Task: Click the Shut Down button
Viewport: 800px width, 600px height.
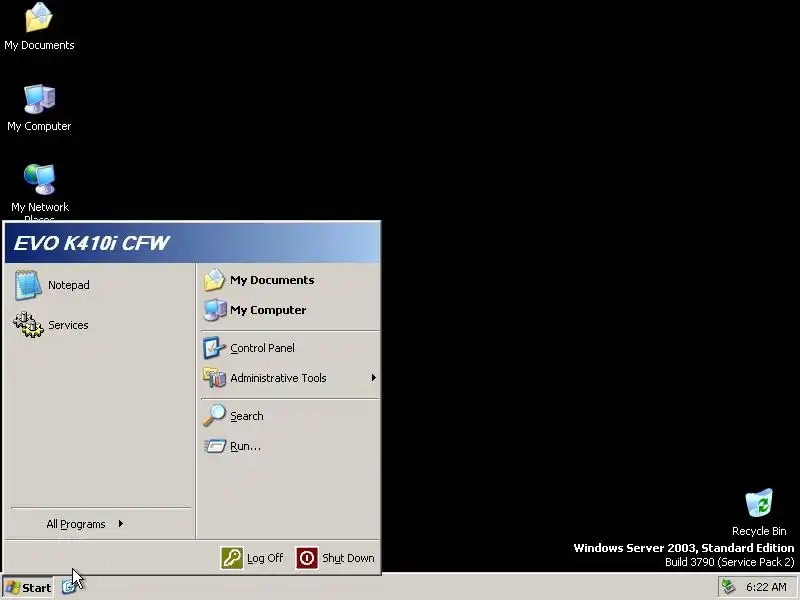Action: point(335,558)
